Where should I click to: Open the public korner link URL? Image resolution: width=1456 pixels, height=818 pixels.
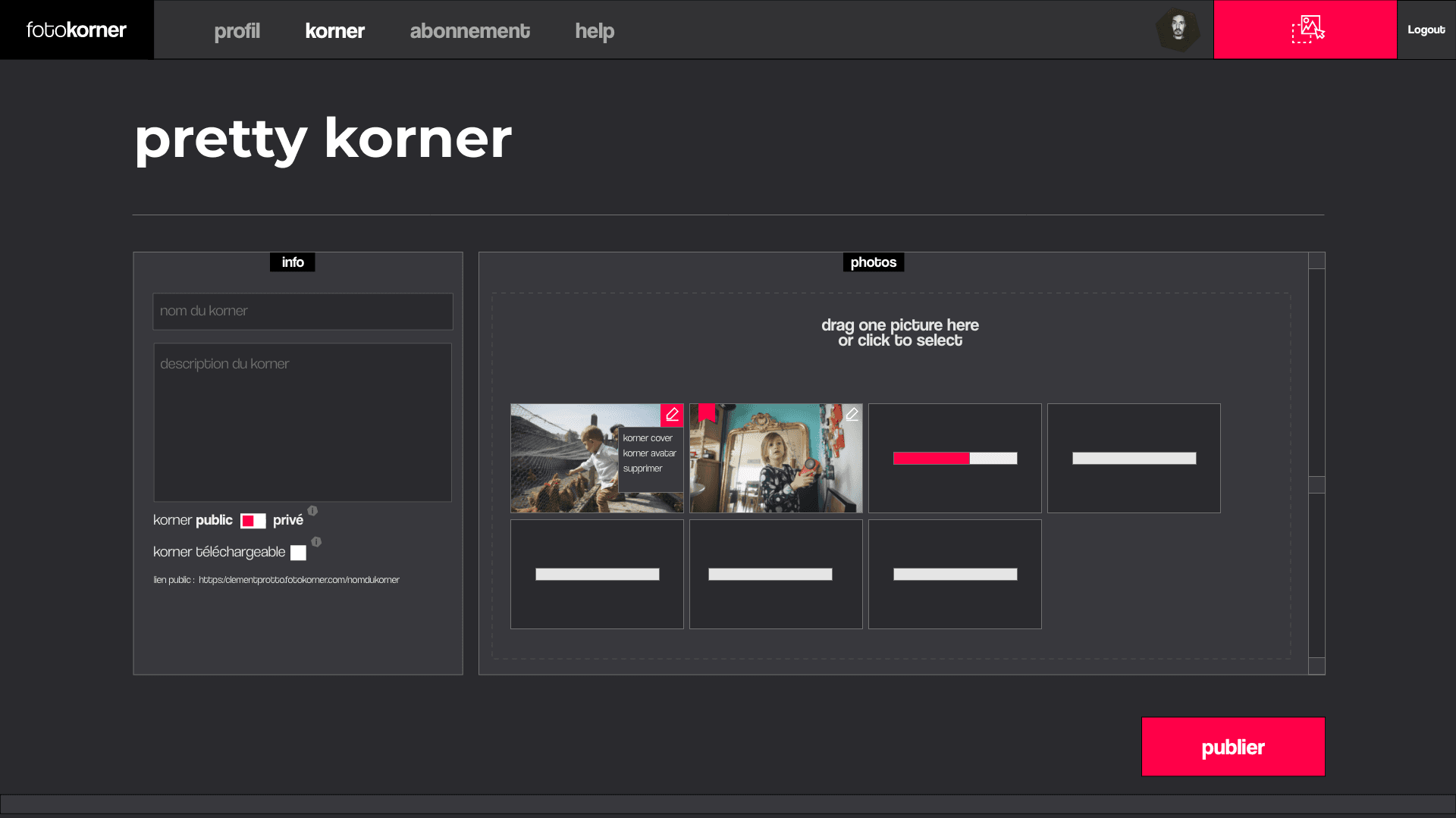point(299,580)
